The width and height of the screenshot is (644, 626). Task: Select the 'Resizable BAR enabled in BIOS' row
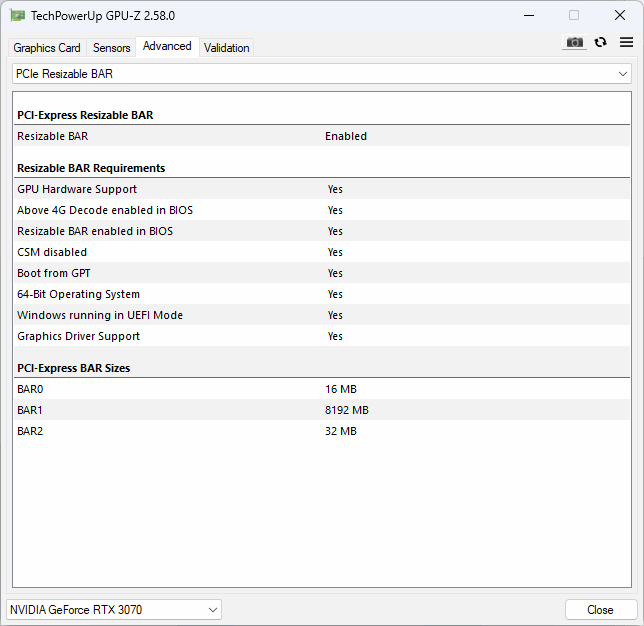322,231
